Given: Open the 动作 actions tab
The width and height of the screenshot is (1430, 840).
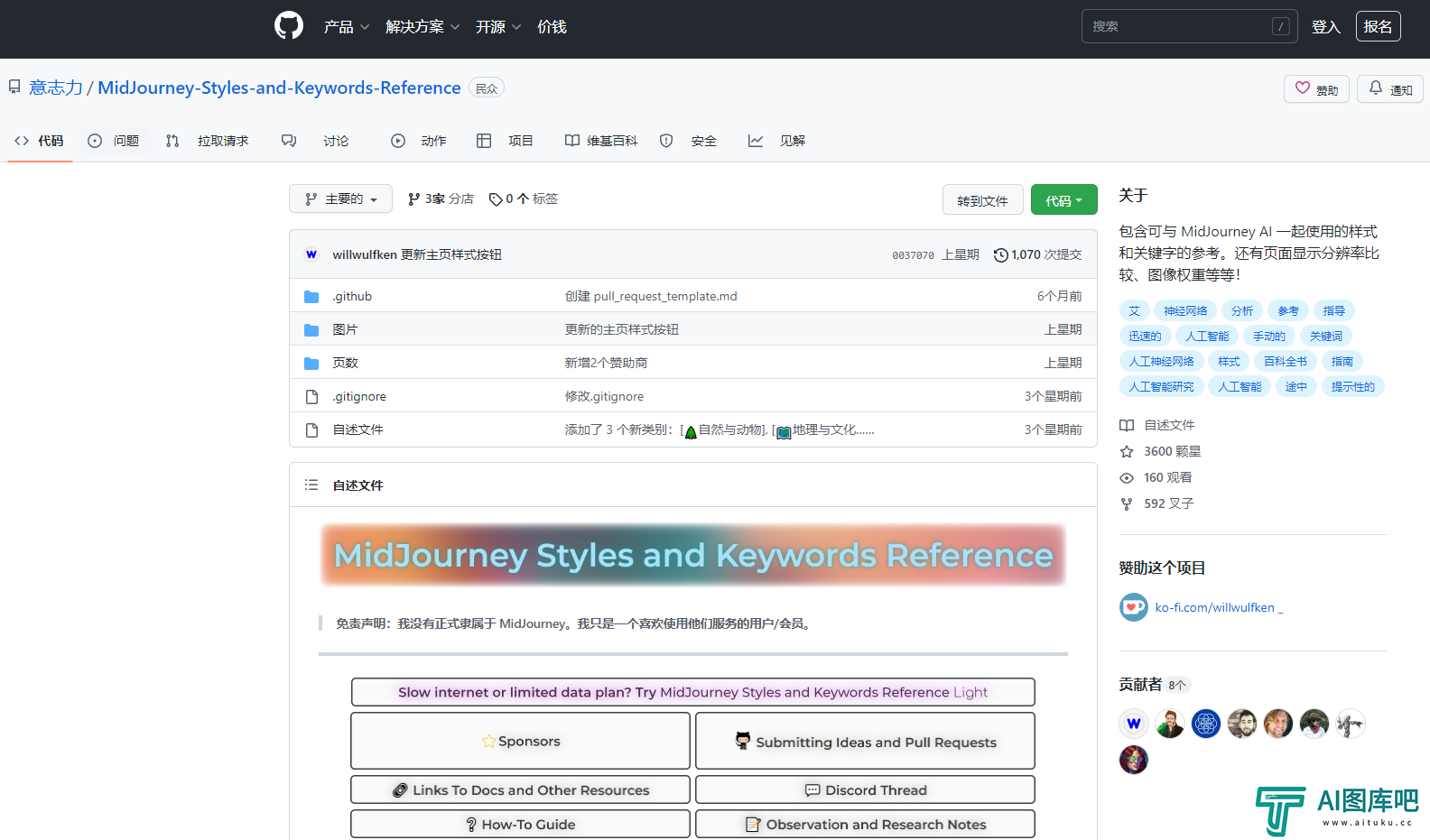Looking at the screenshot, I should point(419,141).
